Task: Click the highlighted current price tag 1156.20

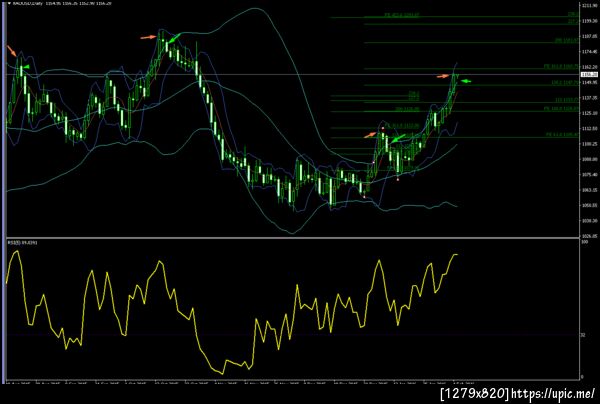Action: pyautogui.click(x=589, y=75)
